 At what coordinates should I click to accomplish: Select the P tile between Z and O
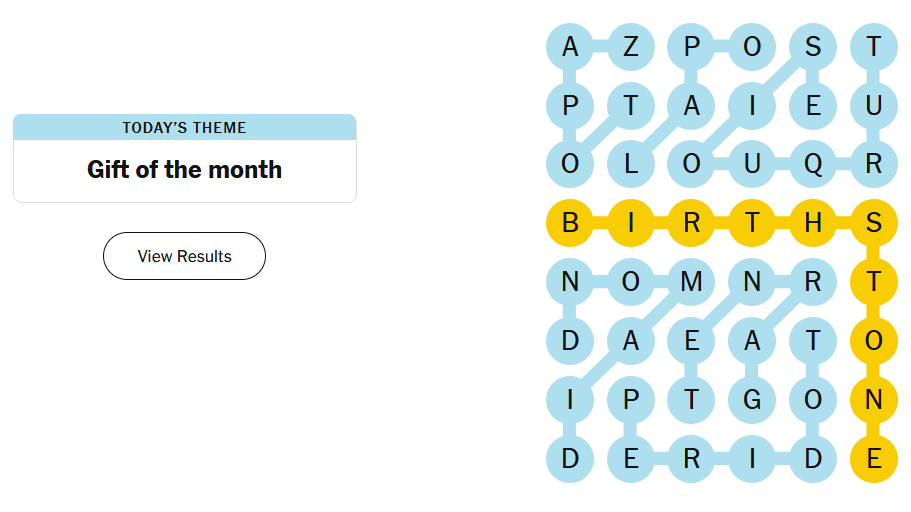(x=692, y=46)
